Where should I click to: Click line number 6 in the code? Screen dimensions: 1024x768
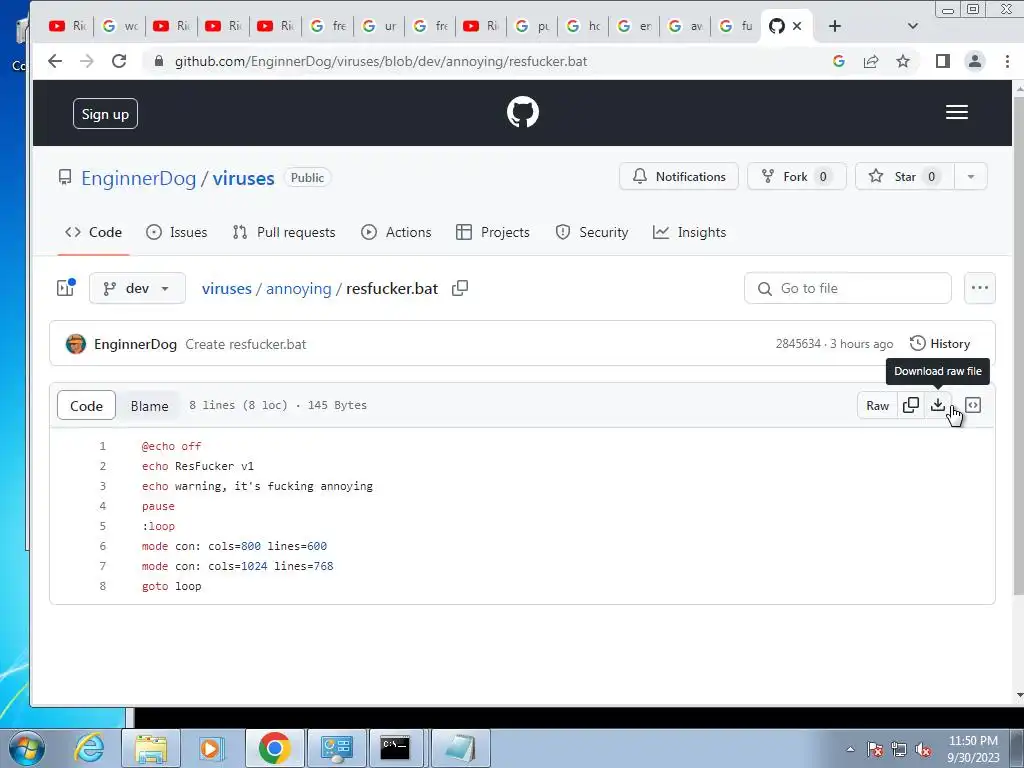pyautogui.click(x=103, y=546)
